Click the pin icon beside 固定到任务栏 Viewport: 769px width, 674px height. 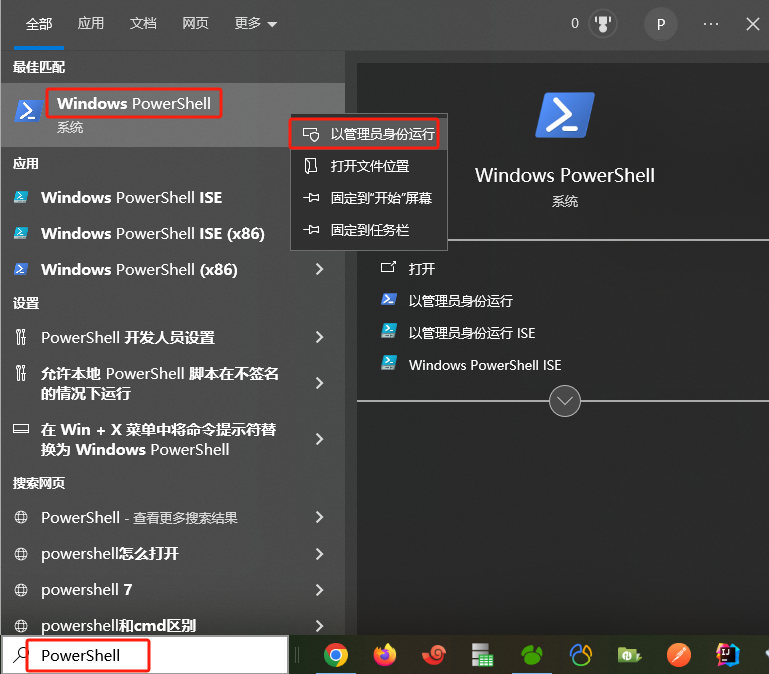click(311, 230)
